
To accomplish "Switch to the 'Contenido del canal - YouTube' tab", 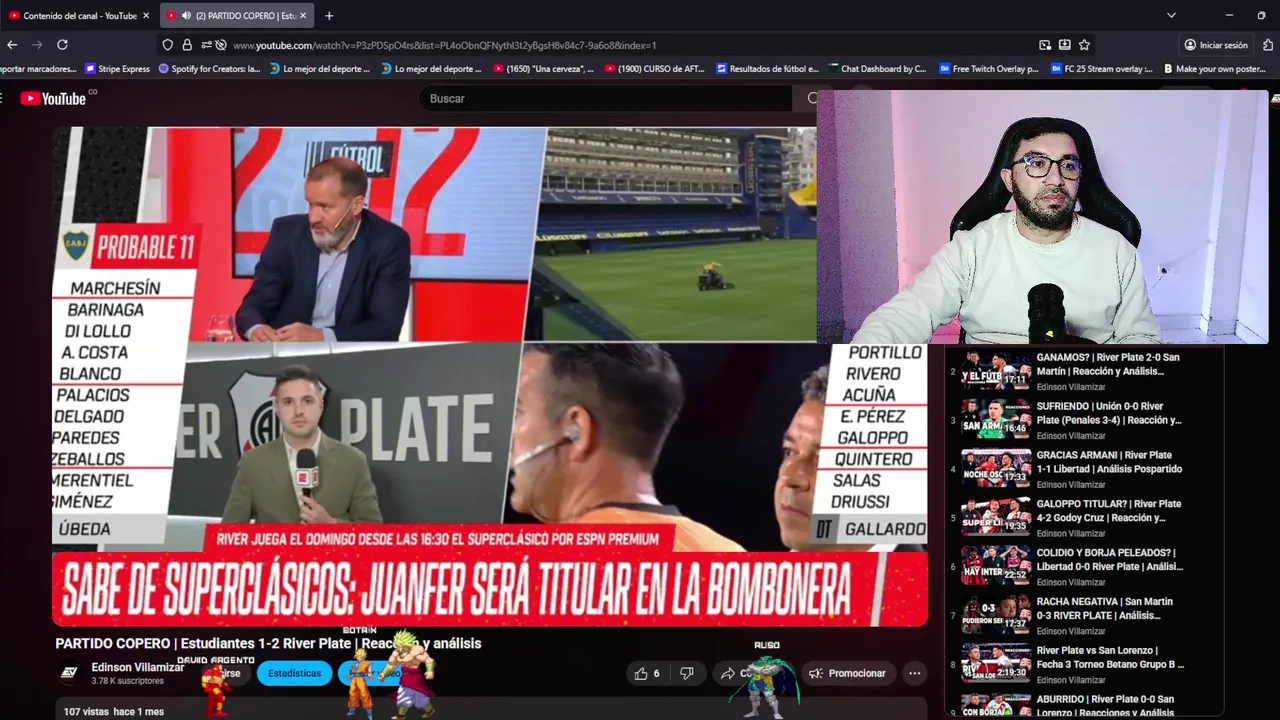I will (78, 16).
